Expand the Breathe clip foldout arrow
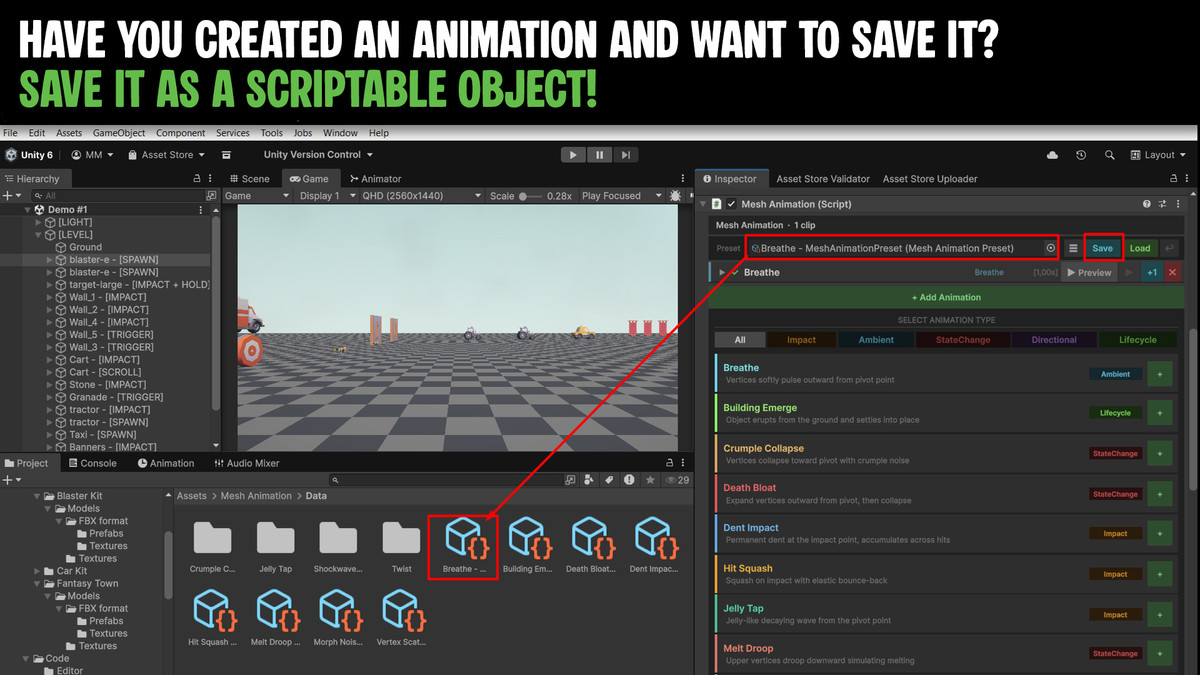The height and width of the screenshot is (675, 1200). (x=722, y=272)
